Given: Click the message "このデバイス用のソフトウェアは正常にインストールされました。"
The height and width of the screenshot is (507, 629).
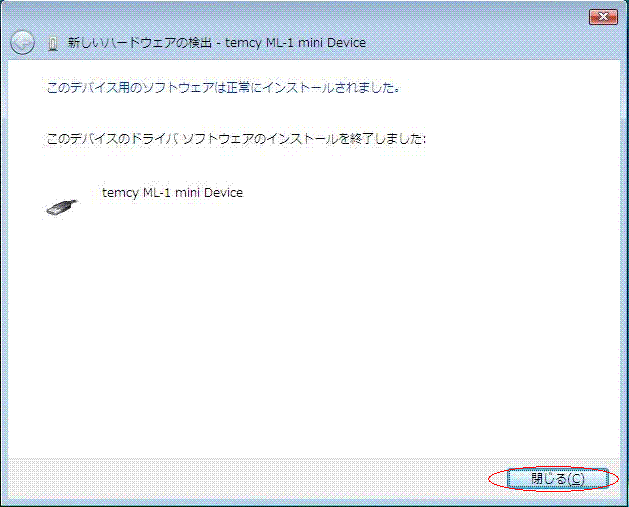Looking at the screenshot, I should tap(223, 87).
